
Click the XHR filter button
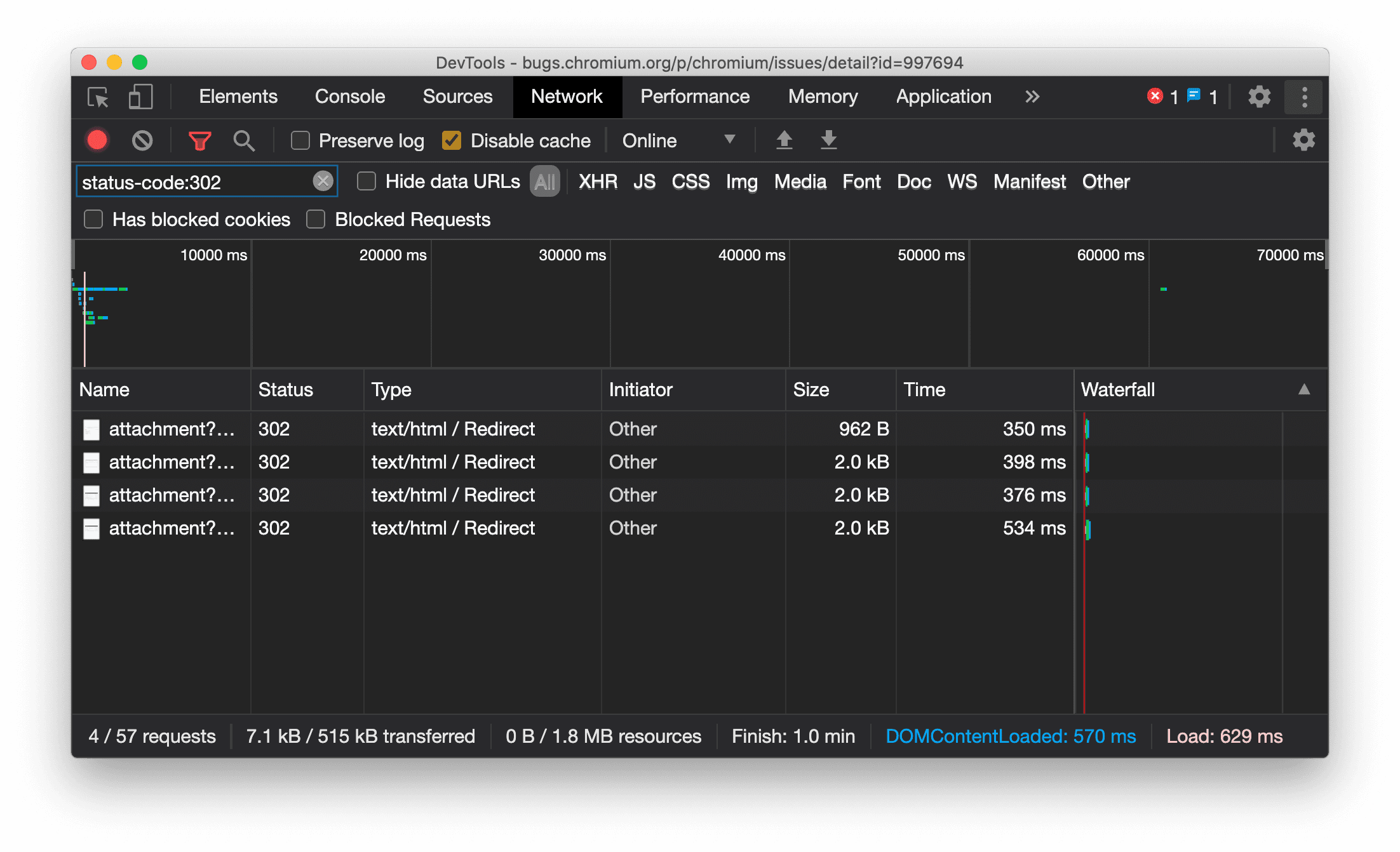click(597, 181)
